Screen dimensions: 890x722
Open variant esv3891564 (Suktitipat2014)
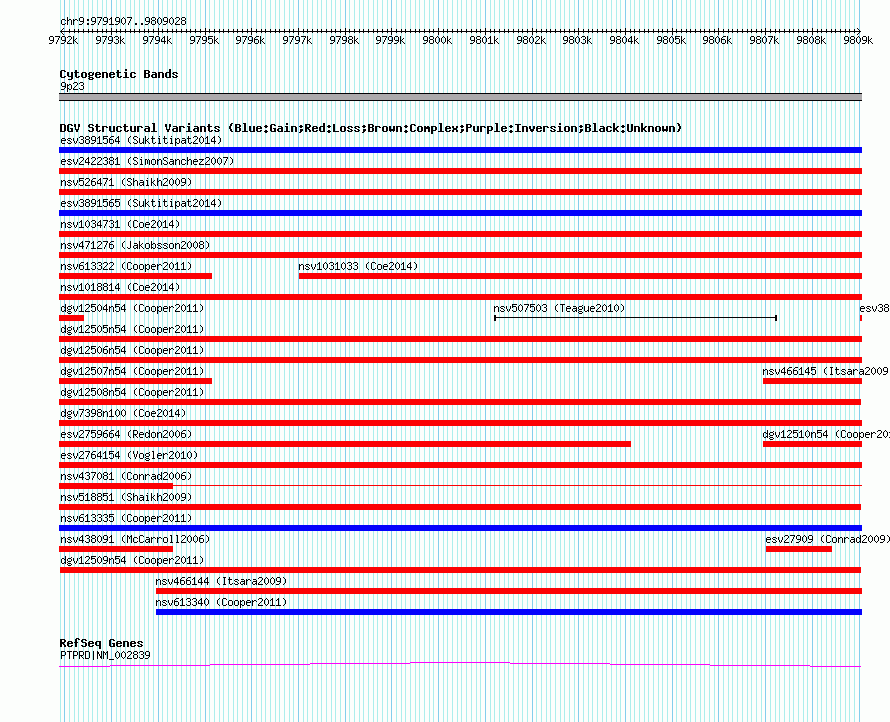[x=141, y=140]
